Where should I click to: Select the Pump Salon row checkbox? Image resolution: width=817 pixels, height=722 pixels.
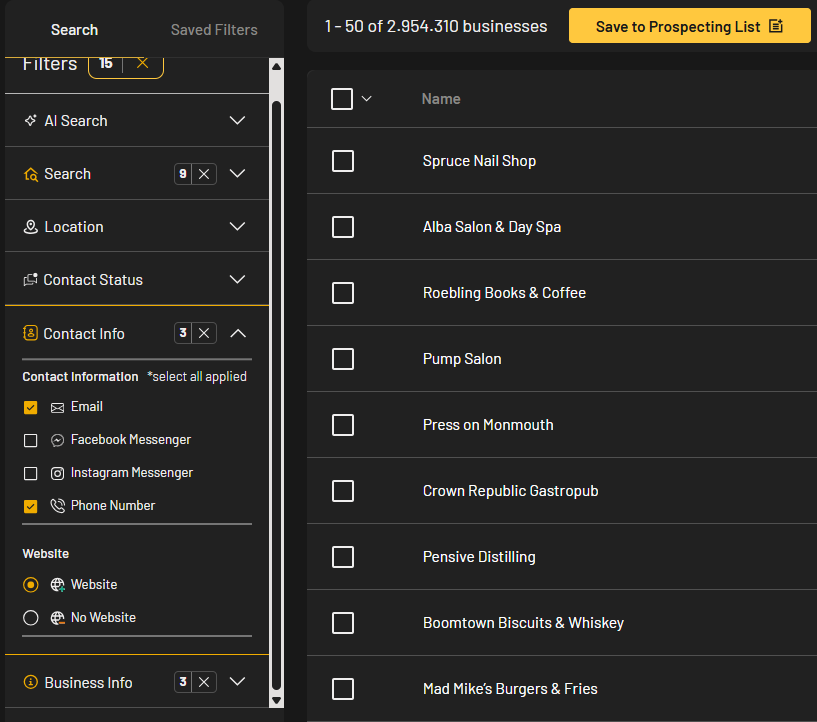[x=343, y=359]
